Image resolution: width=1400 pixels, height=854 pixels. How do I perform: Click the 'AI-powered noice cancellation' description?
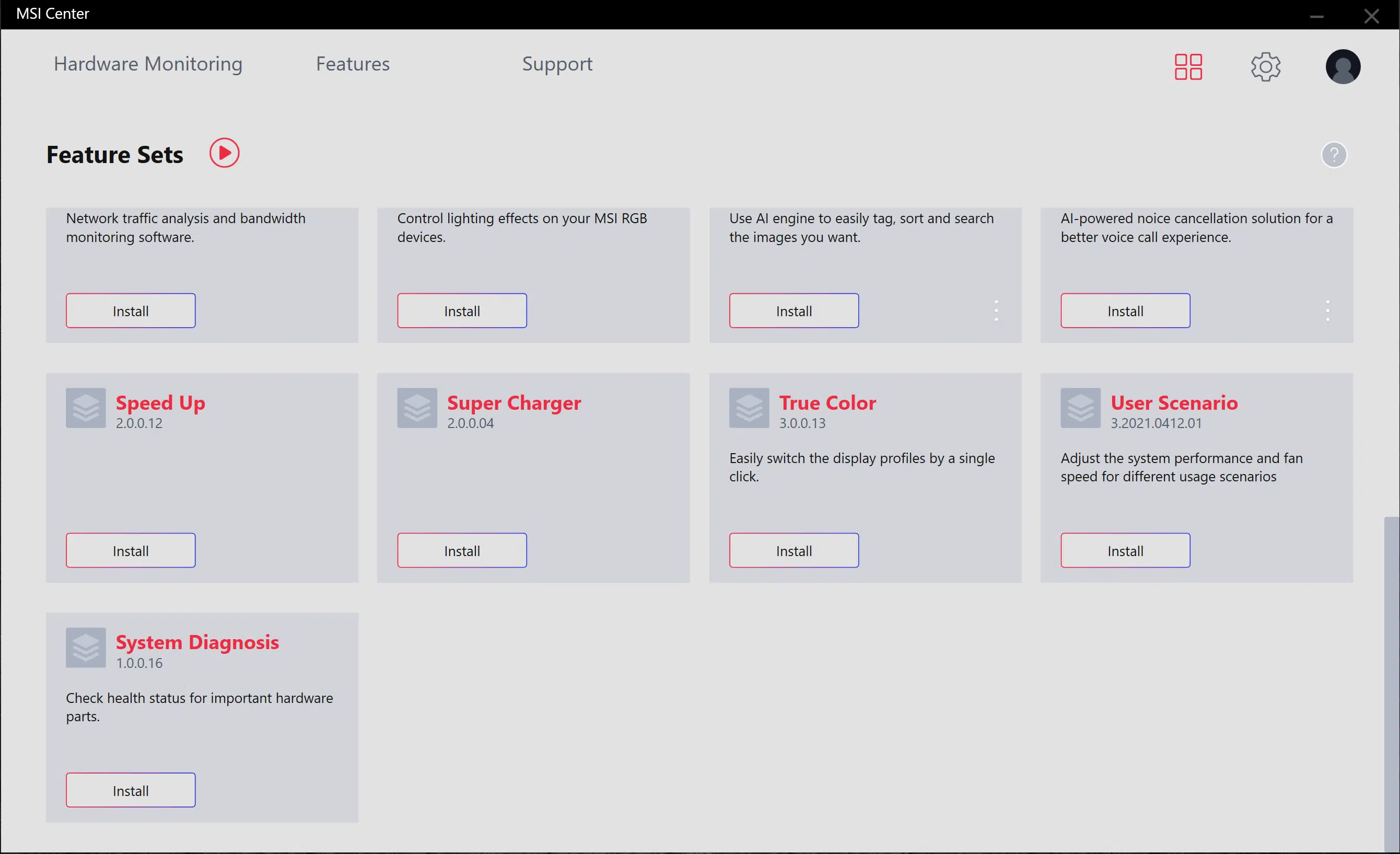(x=1196, y=227)
